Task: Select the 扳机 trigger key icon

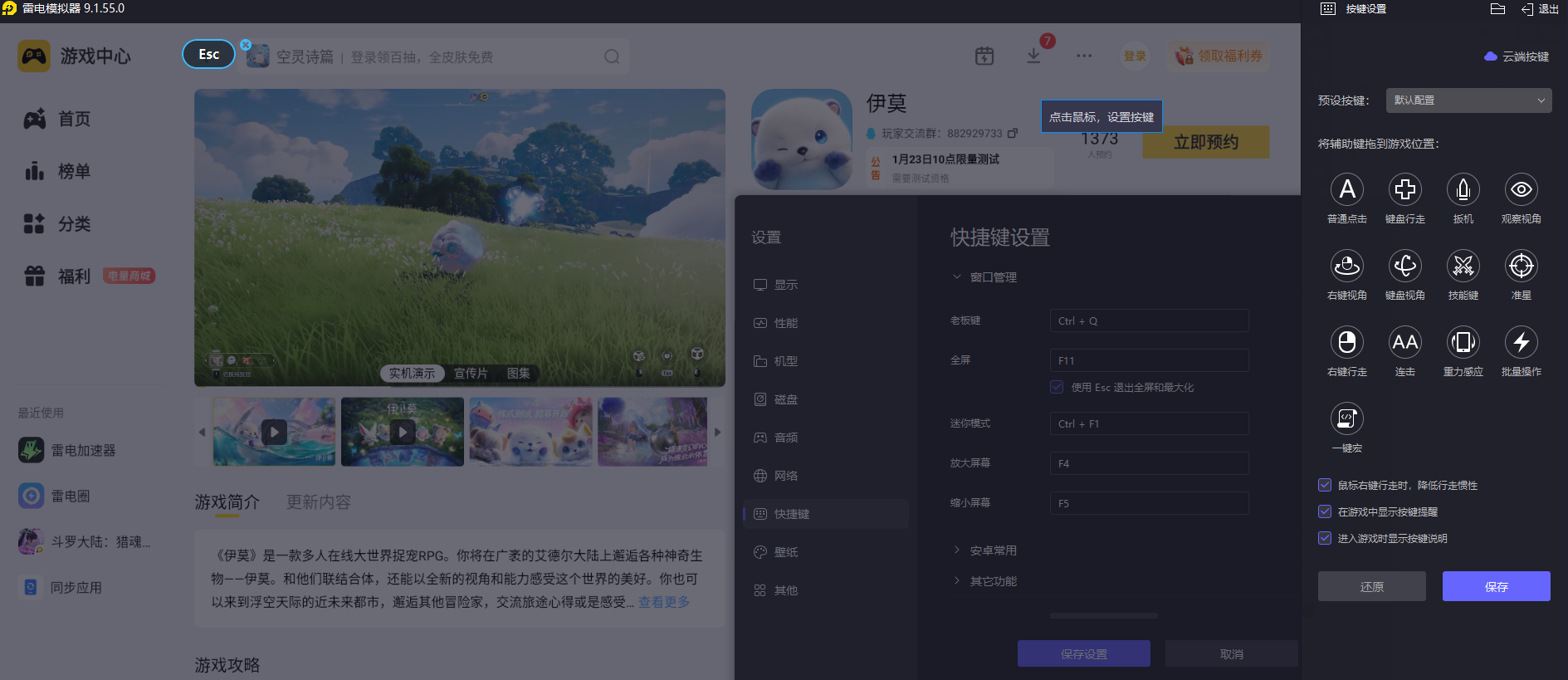Action: [x=1463, y=190]
